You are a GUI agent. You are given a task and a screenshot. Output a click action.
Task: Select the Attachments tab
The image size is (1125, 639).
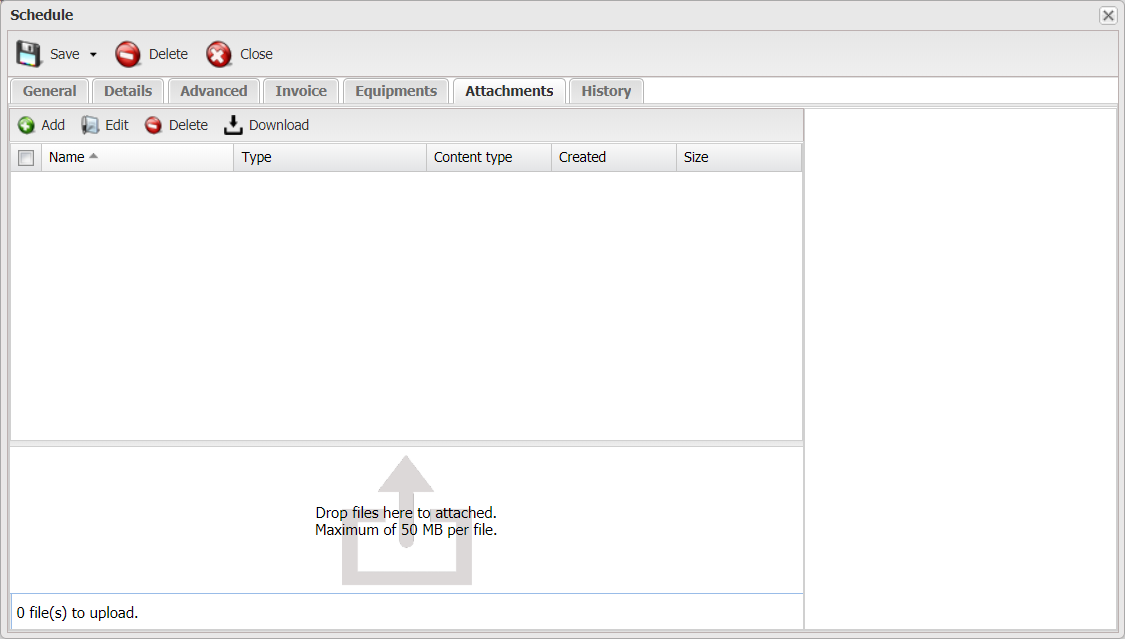point(509,91)
